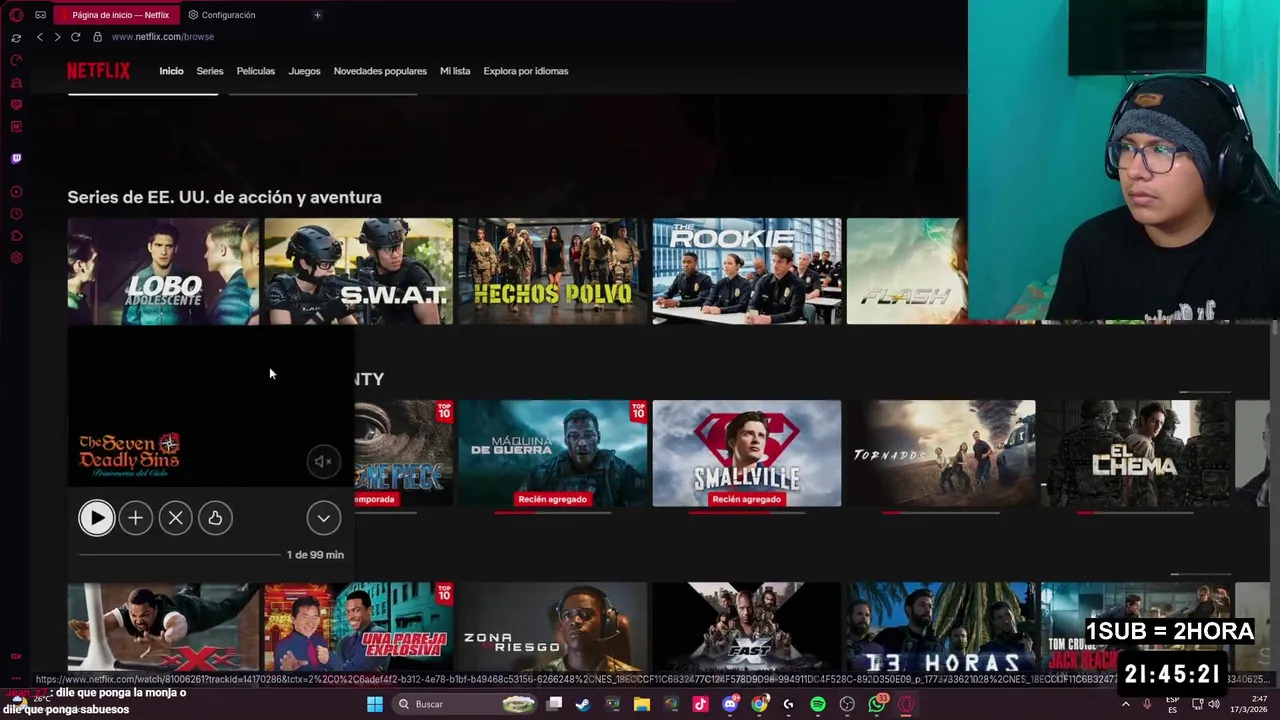Viewport: 1280px width, 720px height.
Task: Open Windows Start menu
Action: tap(375, 704)
